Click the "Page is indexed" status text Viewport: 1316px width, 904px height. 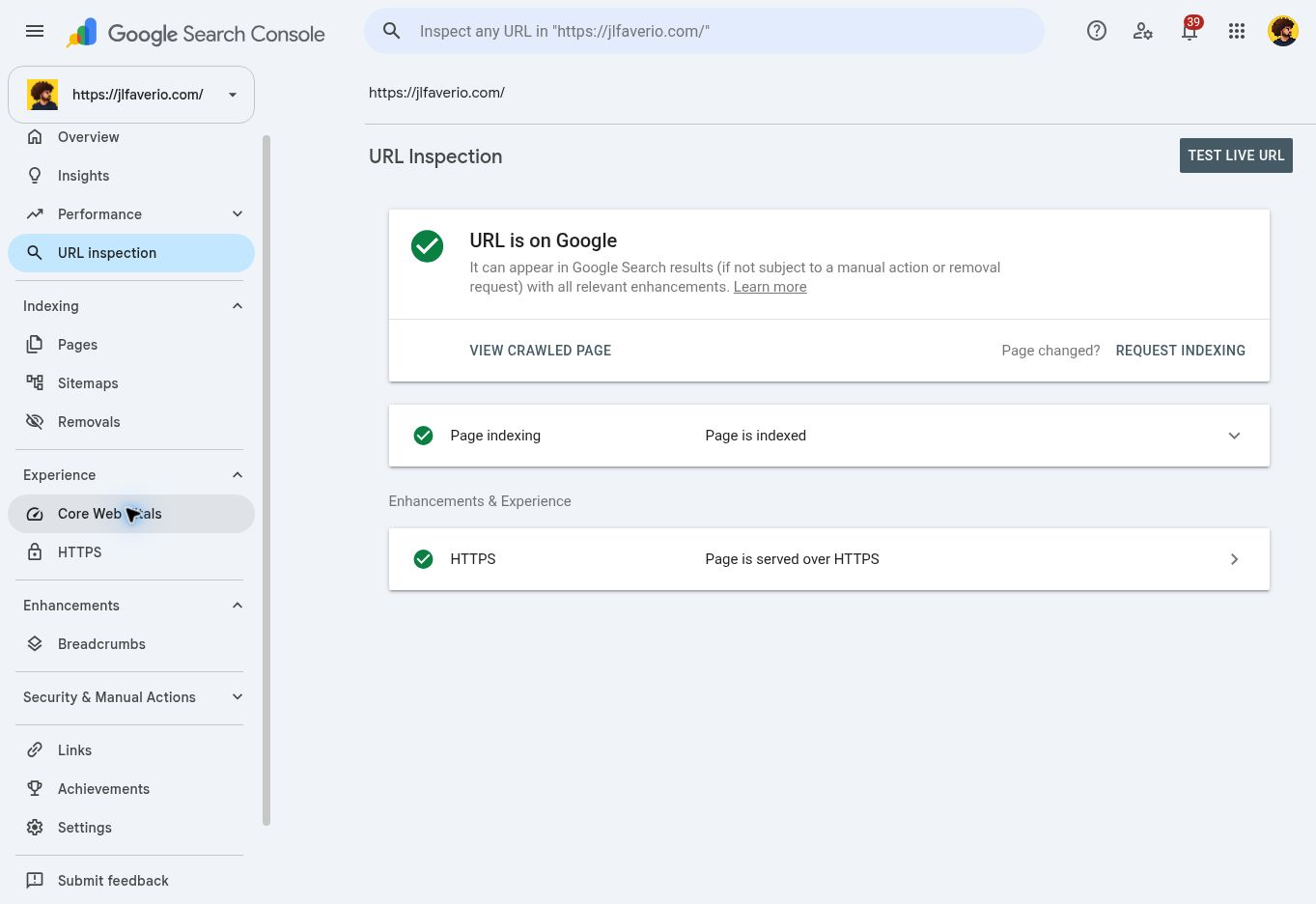tap(755, 436)
